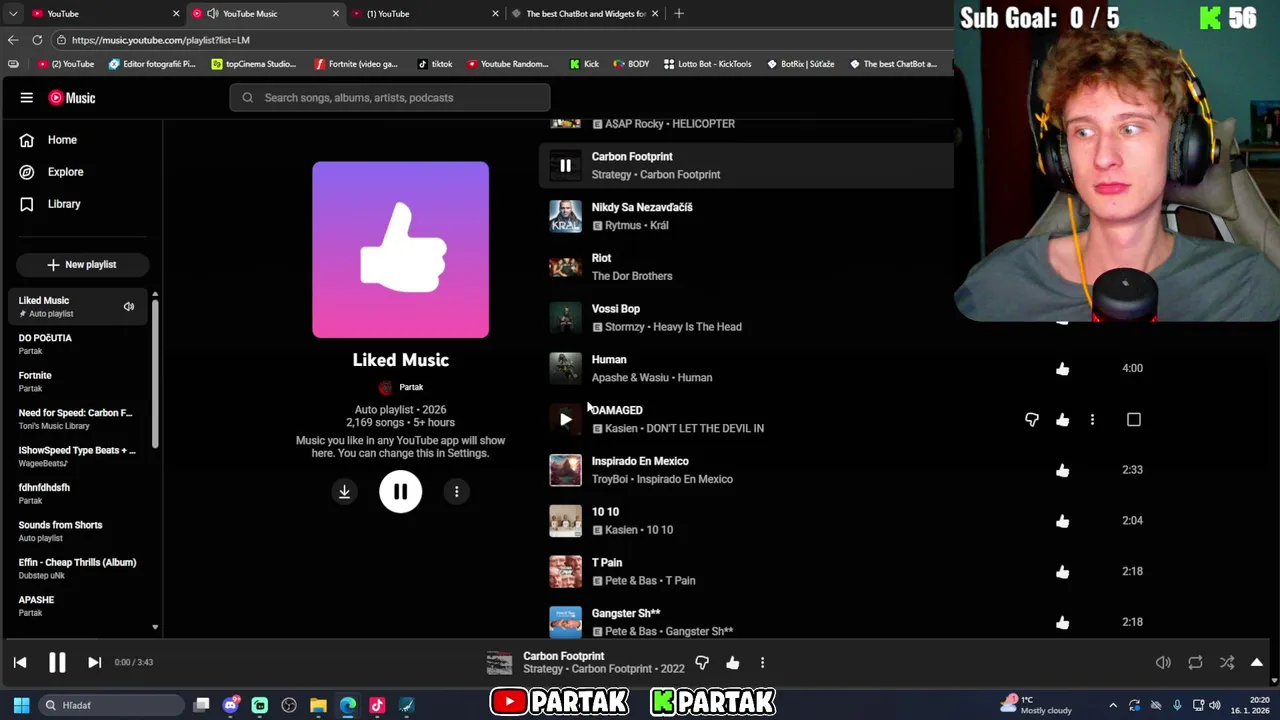
Task: Click the Inspirado En Mexico album thumbnail
Action: click(565, 470)
